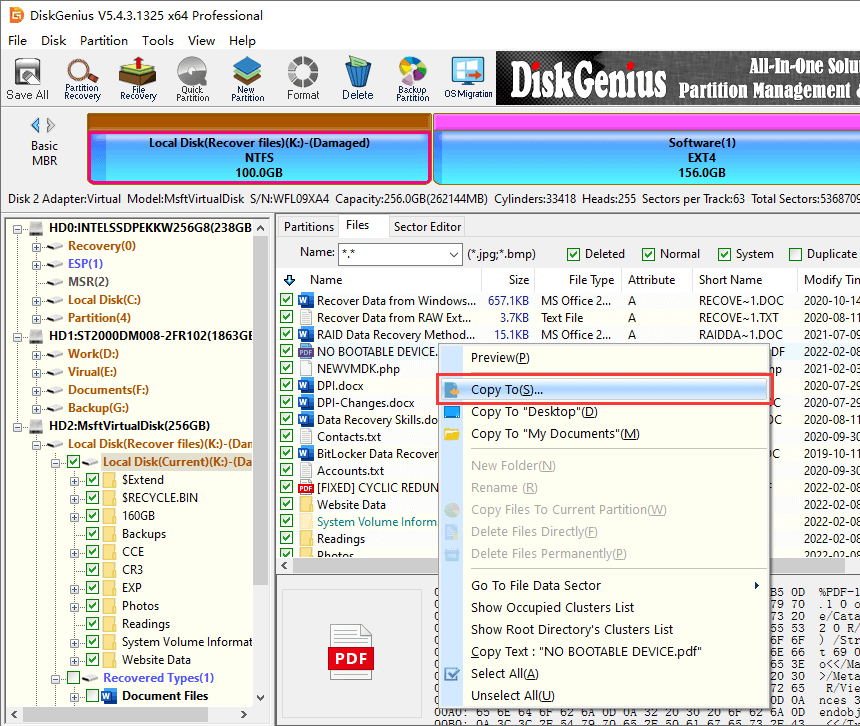Image resolution: width=860 pixels, height=726 pixels.
Task: Sort files by the Size column header
Action: click(519, 280)
